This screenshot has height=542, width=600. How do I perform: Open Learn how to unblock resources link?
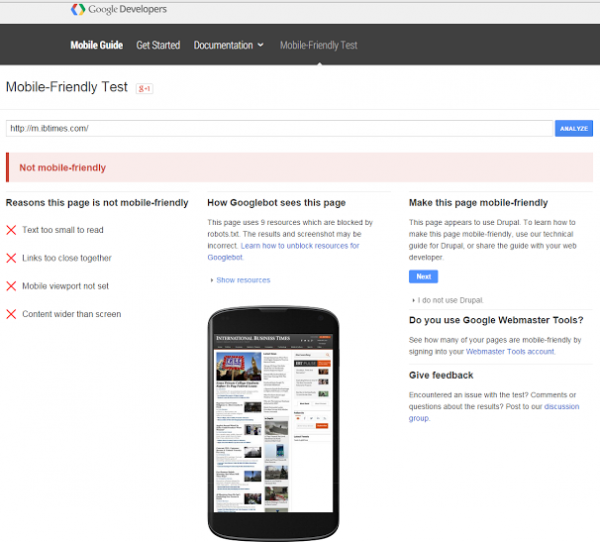[x=284, y=251]
